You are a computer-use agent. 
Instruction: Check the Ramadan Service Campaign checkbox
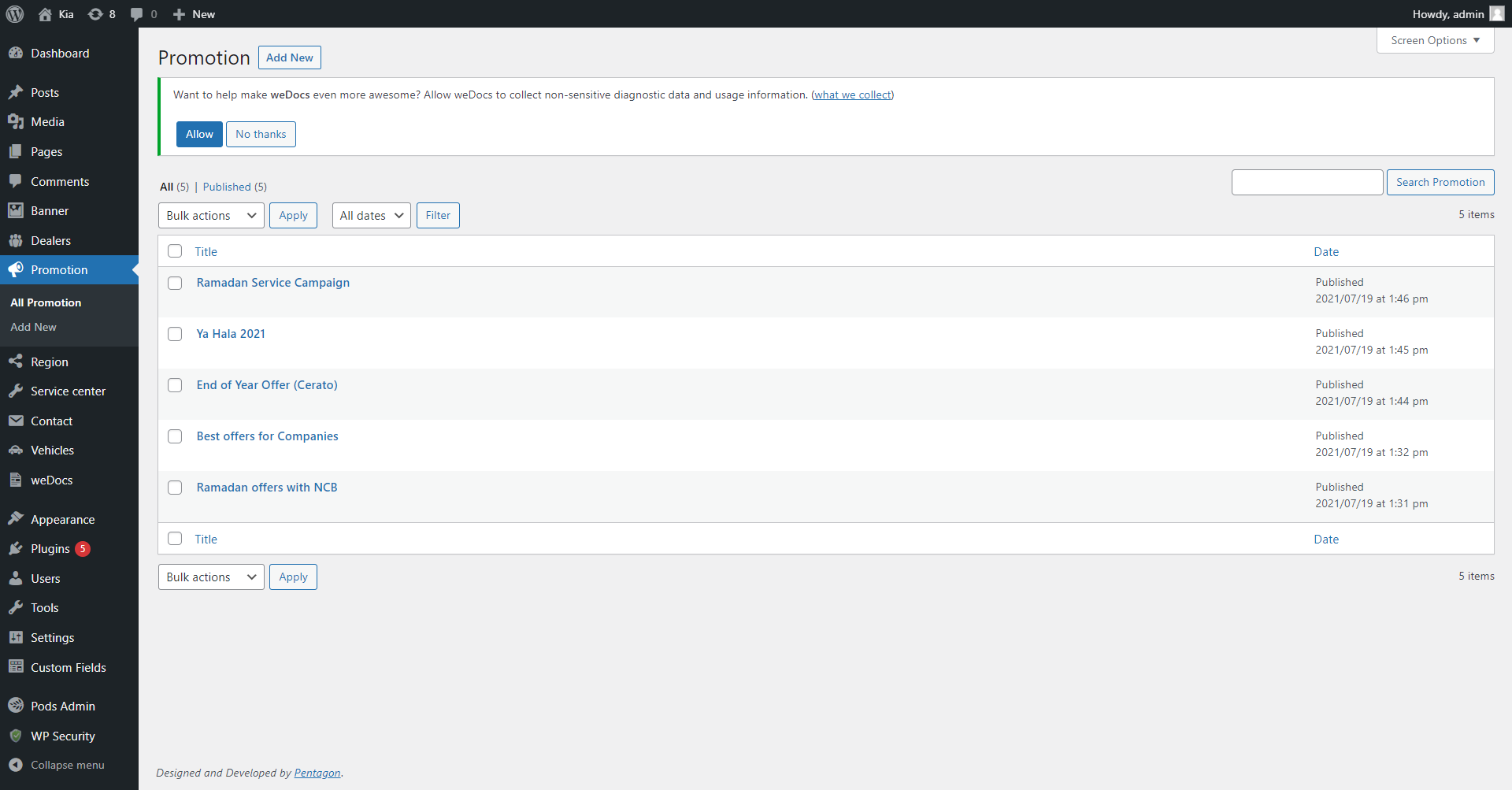tap(175, 283)
